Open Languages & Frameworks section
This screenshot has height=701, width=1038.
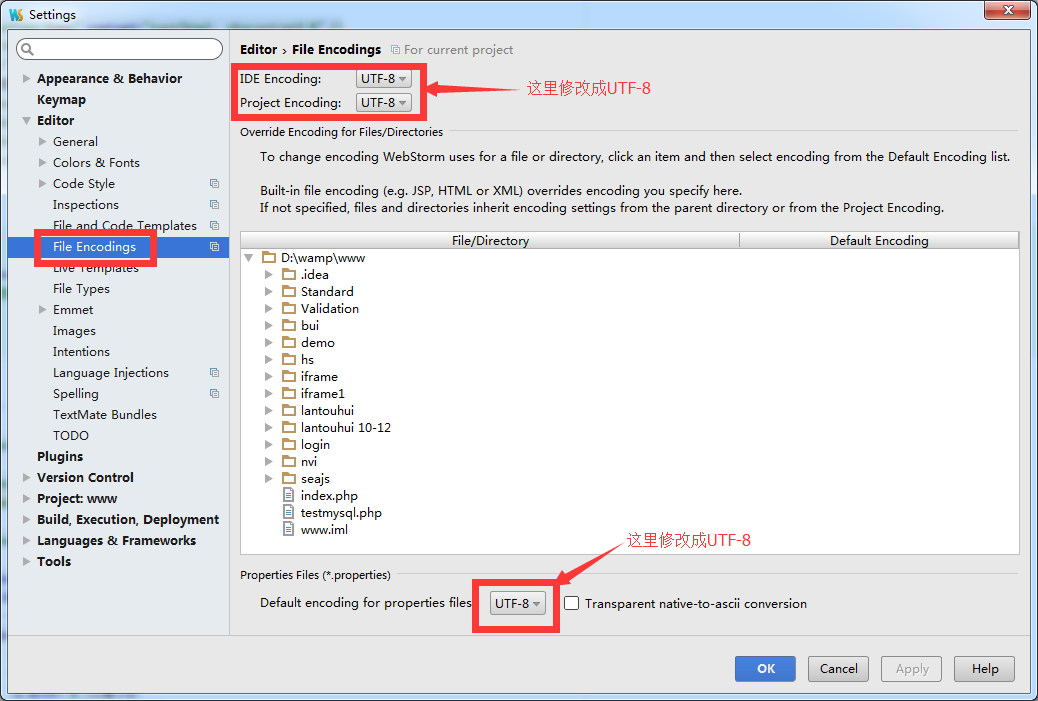(117, 540)
